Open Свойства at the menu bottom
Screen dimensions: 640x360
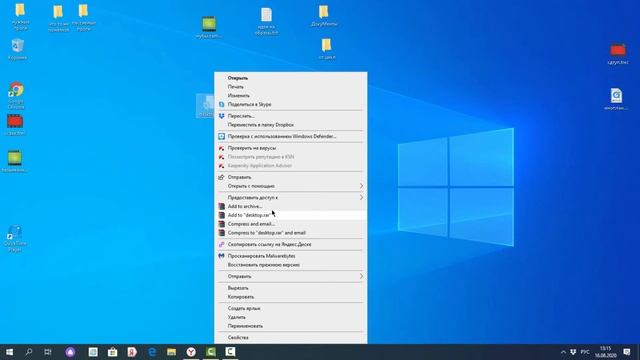[291, 338]
